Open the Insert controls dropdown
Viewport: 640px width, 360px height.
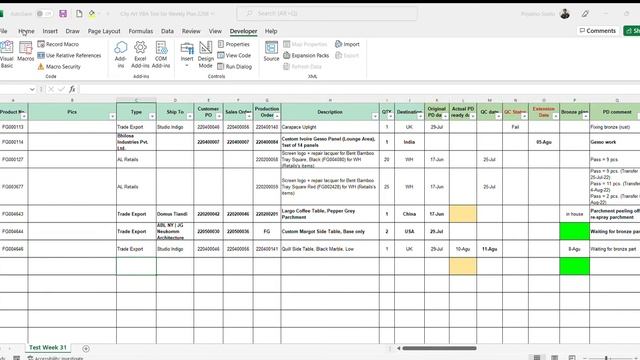(187, 54)
